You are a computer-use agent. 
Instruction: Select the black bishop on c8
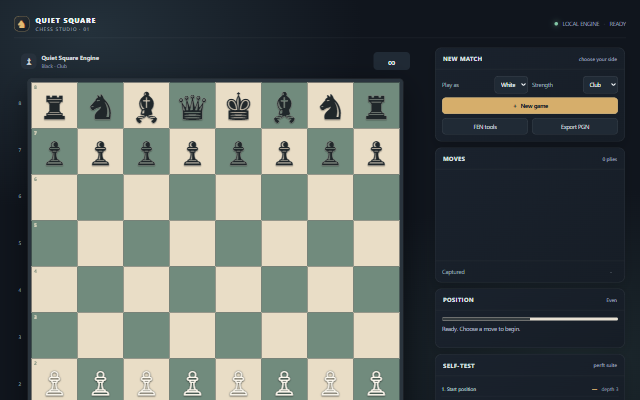click(x=146, y=107)
